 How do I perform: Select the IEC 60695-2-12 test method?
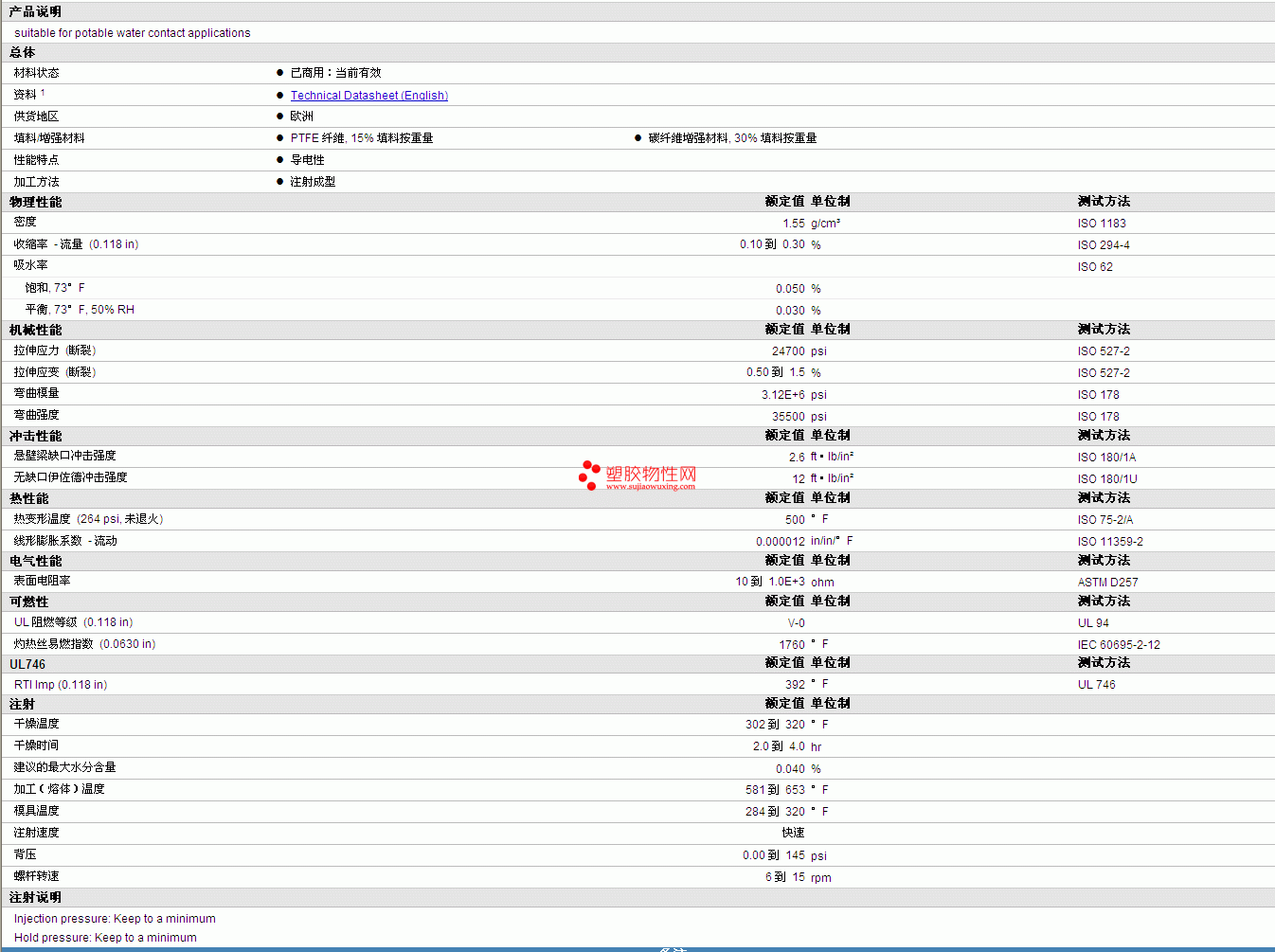pos(1119,645)
